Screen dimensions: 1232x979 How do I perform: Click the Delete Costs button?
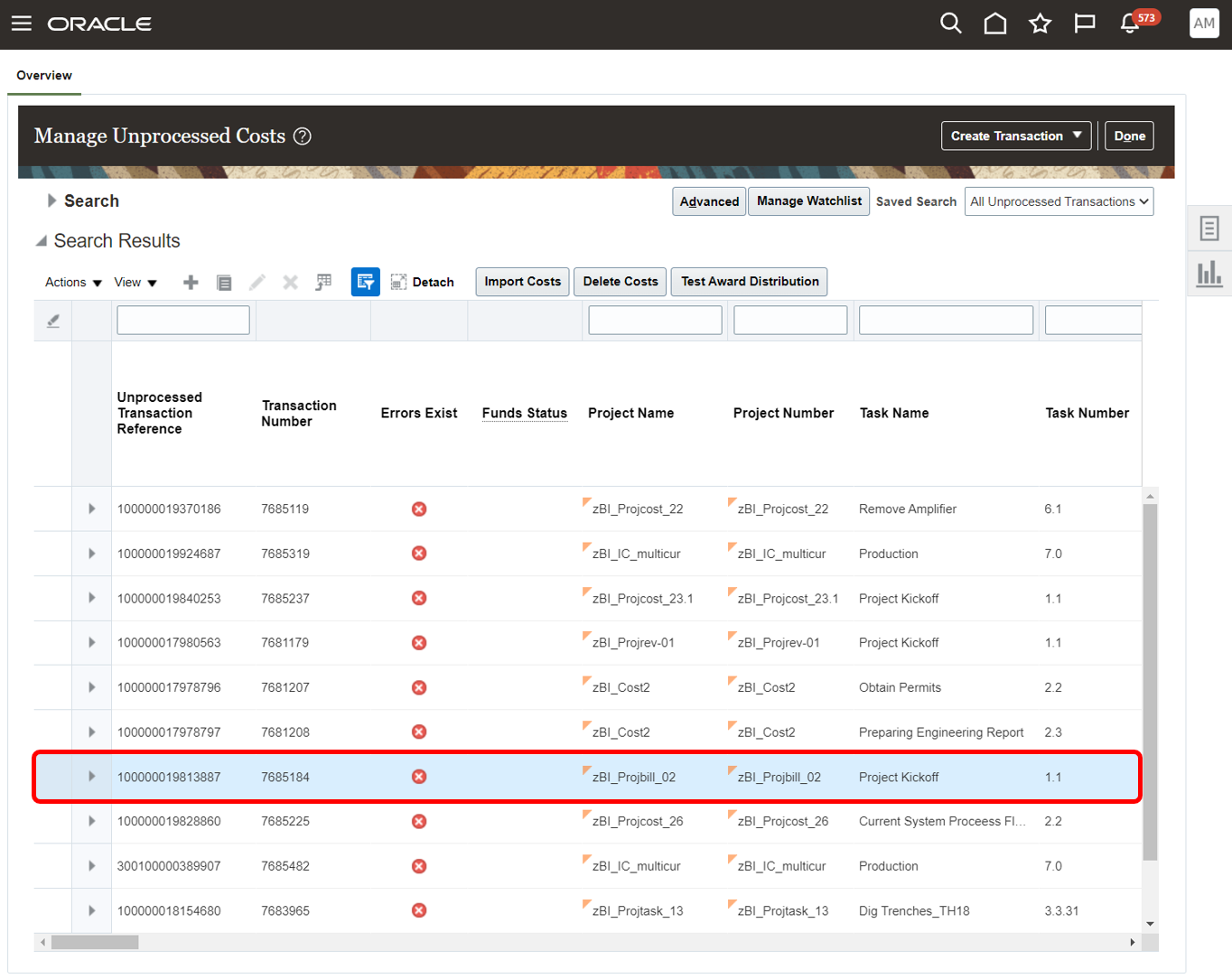coord(621,282)
